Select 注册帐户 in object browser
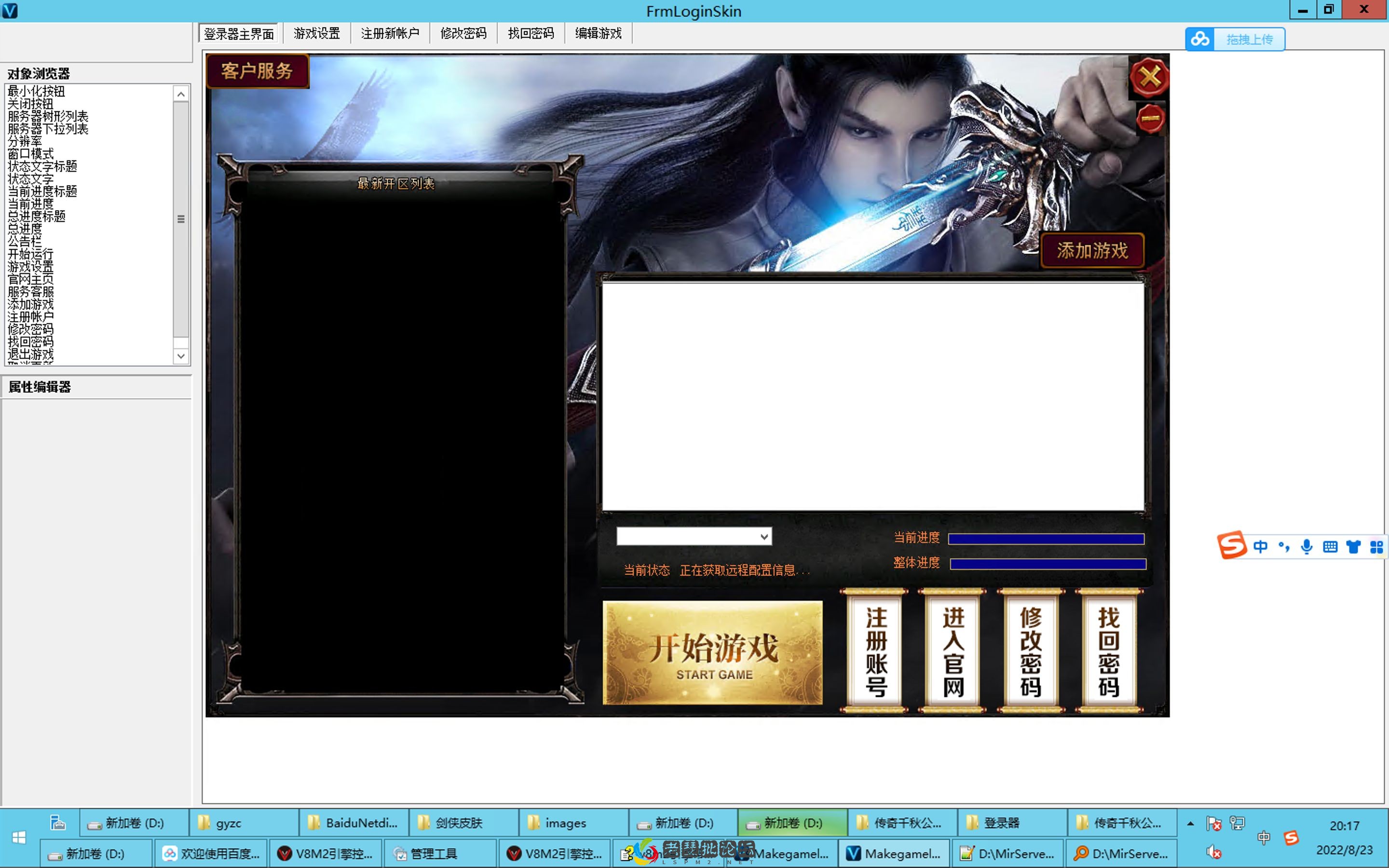Viewport: 1389px width, 868px height. (x=30, y=317)
